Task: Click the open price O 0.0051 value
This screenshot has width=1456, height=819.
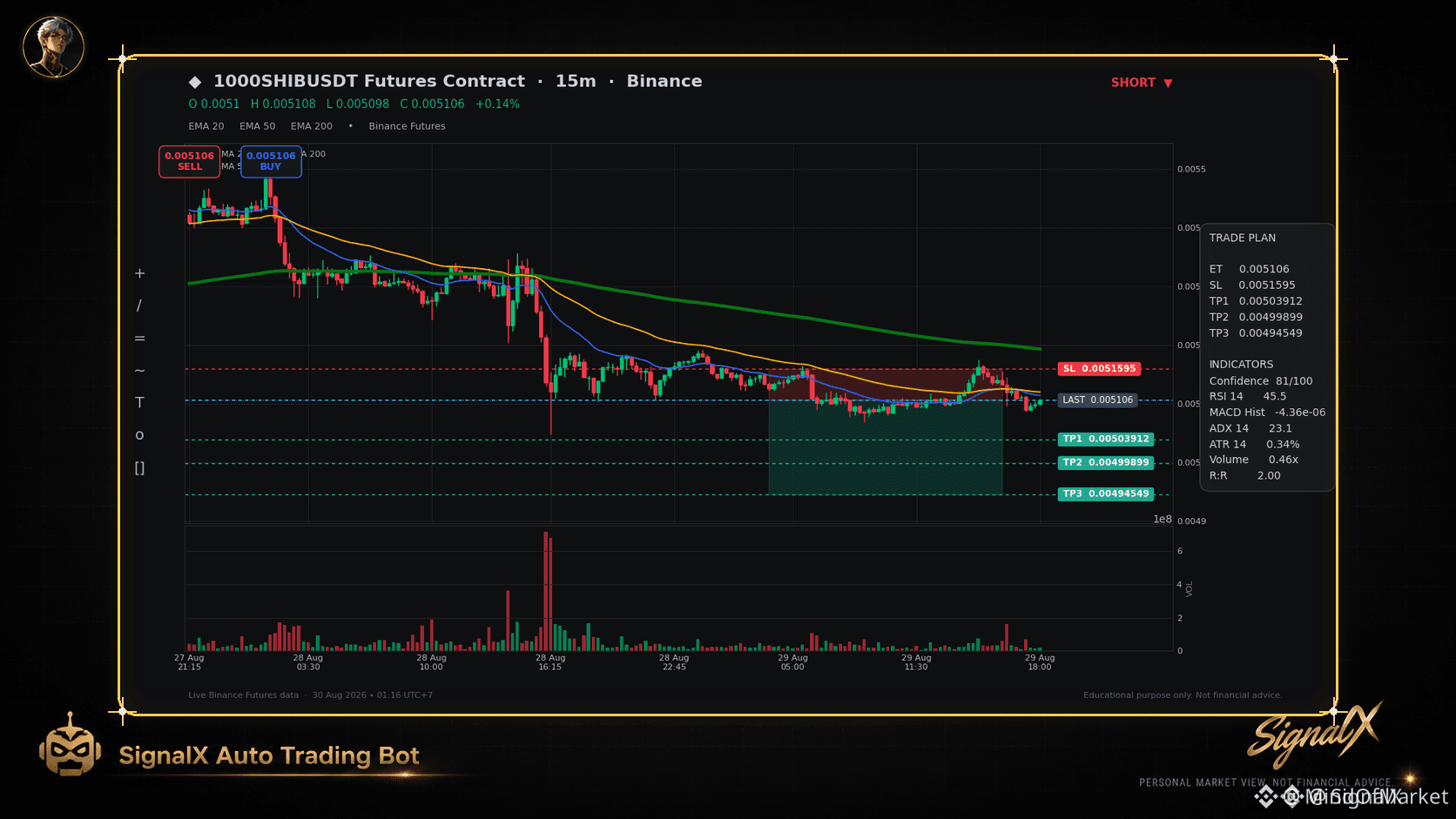Action: (x=214, y=104)
